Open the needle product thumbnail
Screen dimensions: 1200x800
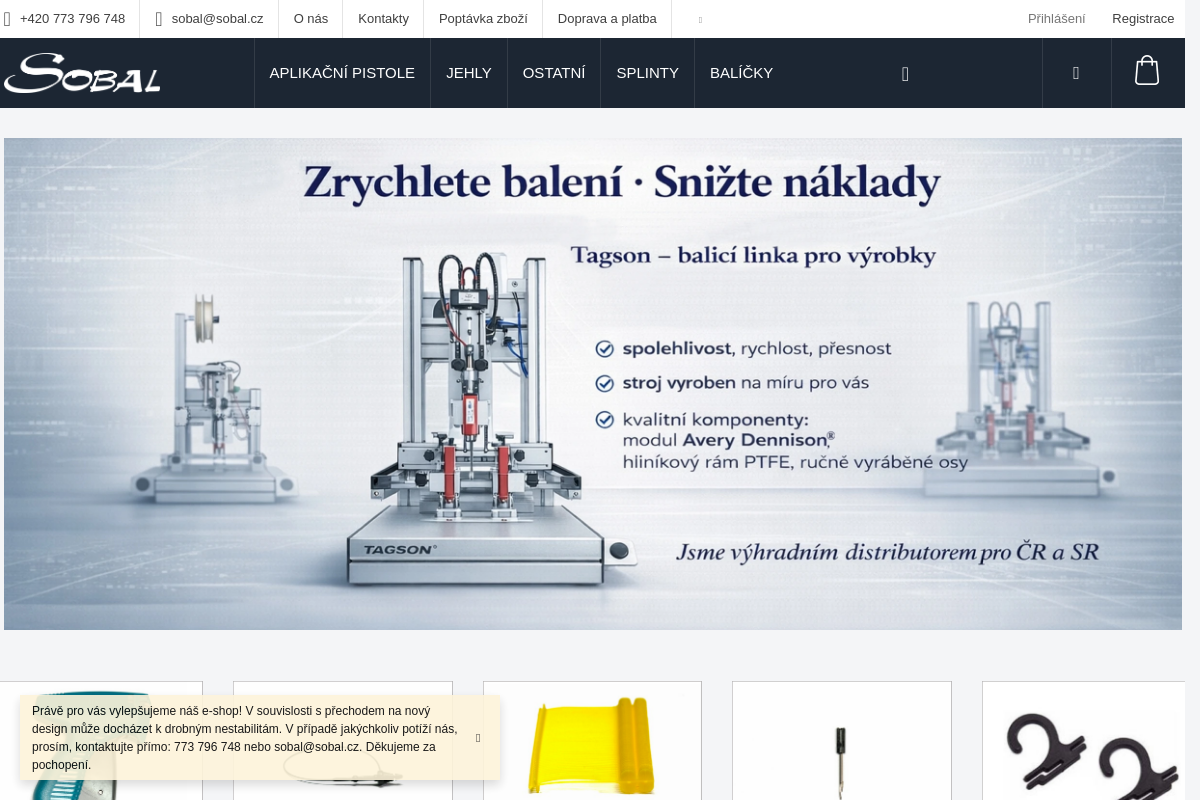842,741
